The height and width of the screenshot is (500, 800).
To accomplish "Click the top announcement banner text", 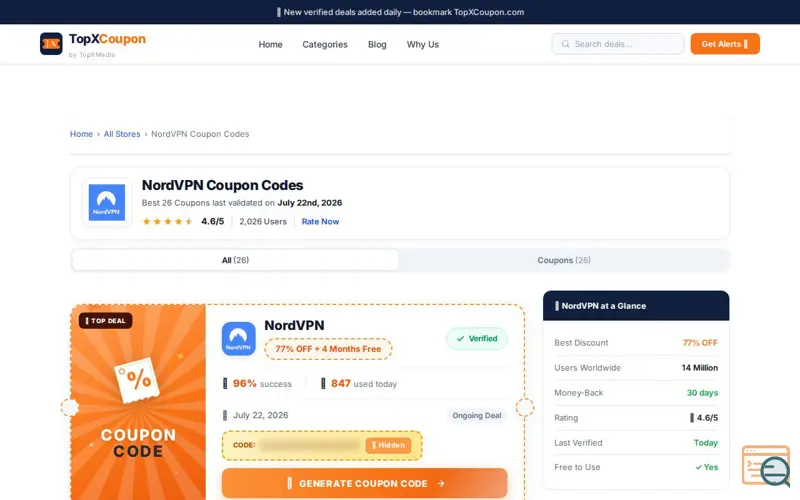I will tap(400, 12).
